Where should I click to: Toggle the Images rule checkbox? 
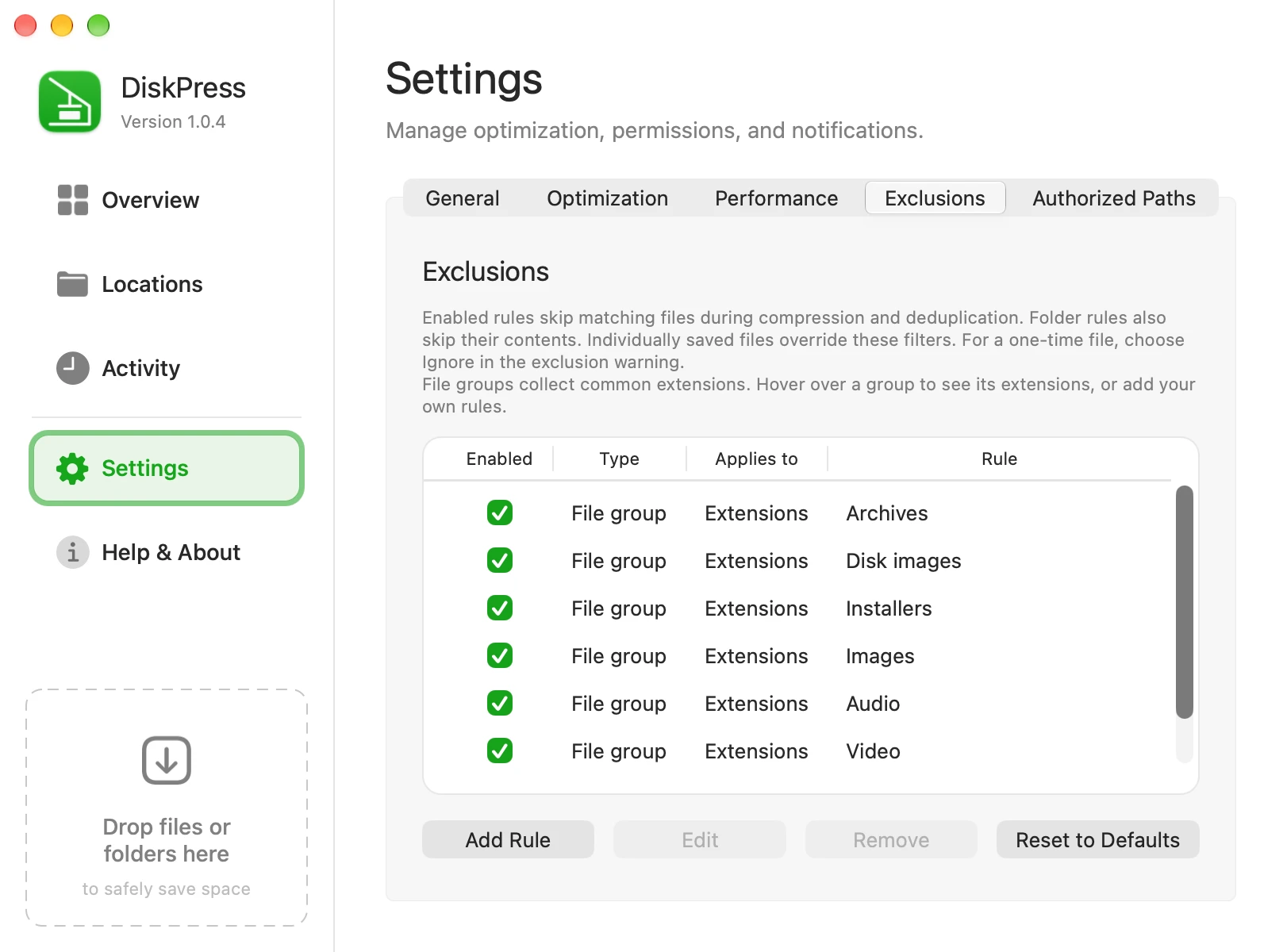pyautogui.click(x=500, y=655)
